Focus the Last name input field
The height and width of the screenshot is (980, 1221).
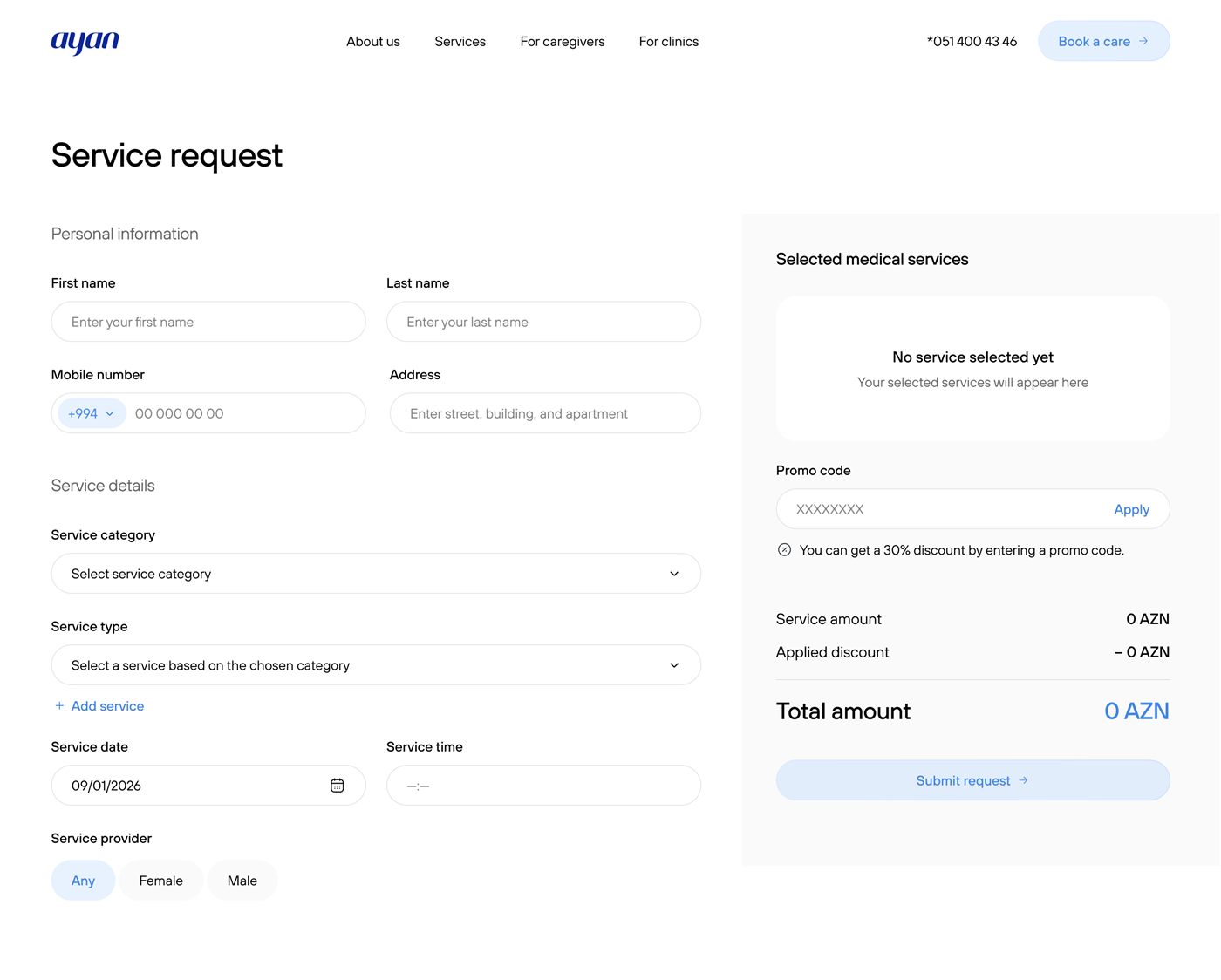tap(543, 322)
